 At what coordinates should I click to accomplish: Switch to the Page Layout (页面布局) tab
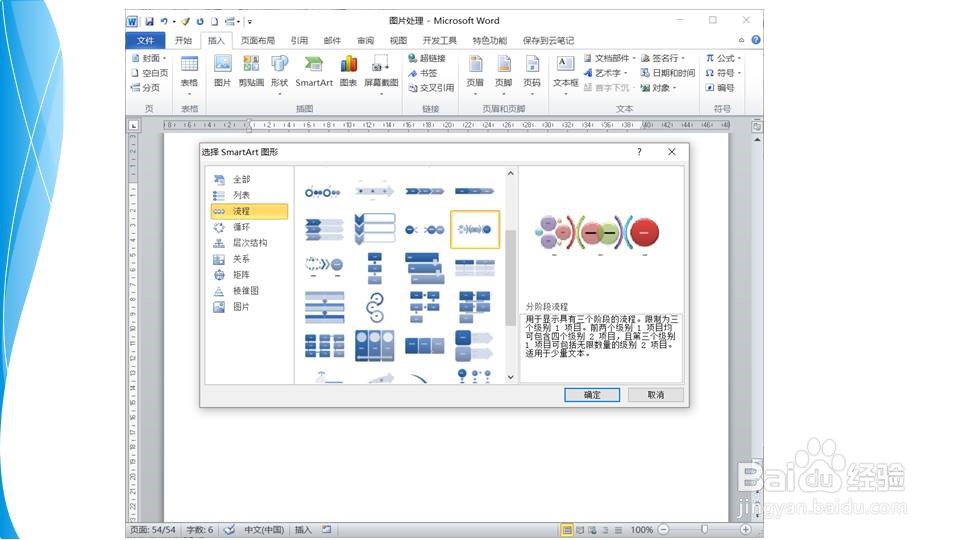[258, 40]
